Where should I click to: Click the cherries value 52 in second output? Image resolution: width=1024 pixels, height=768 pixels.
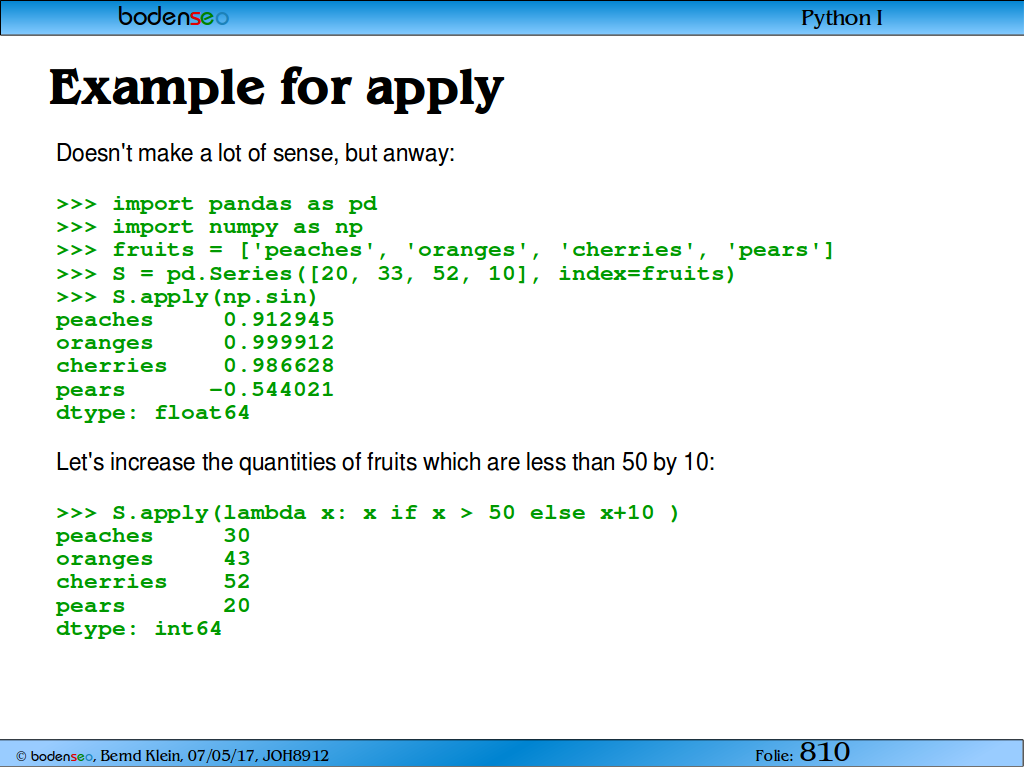point(236,582)
